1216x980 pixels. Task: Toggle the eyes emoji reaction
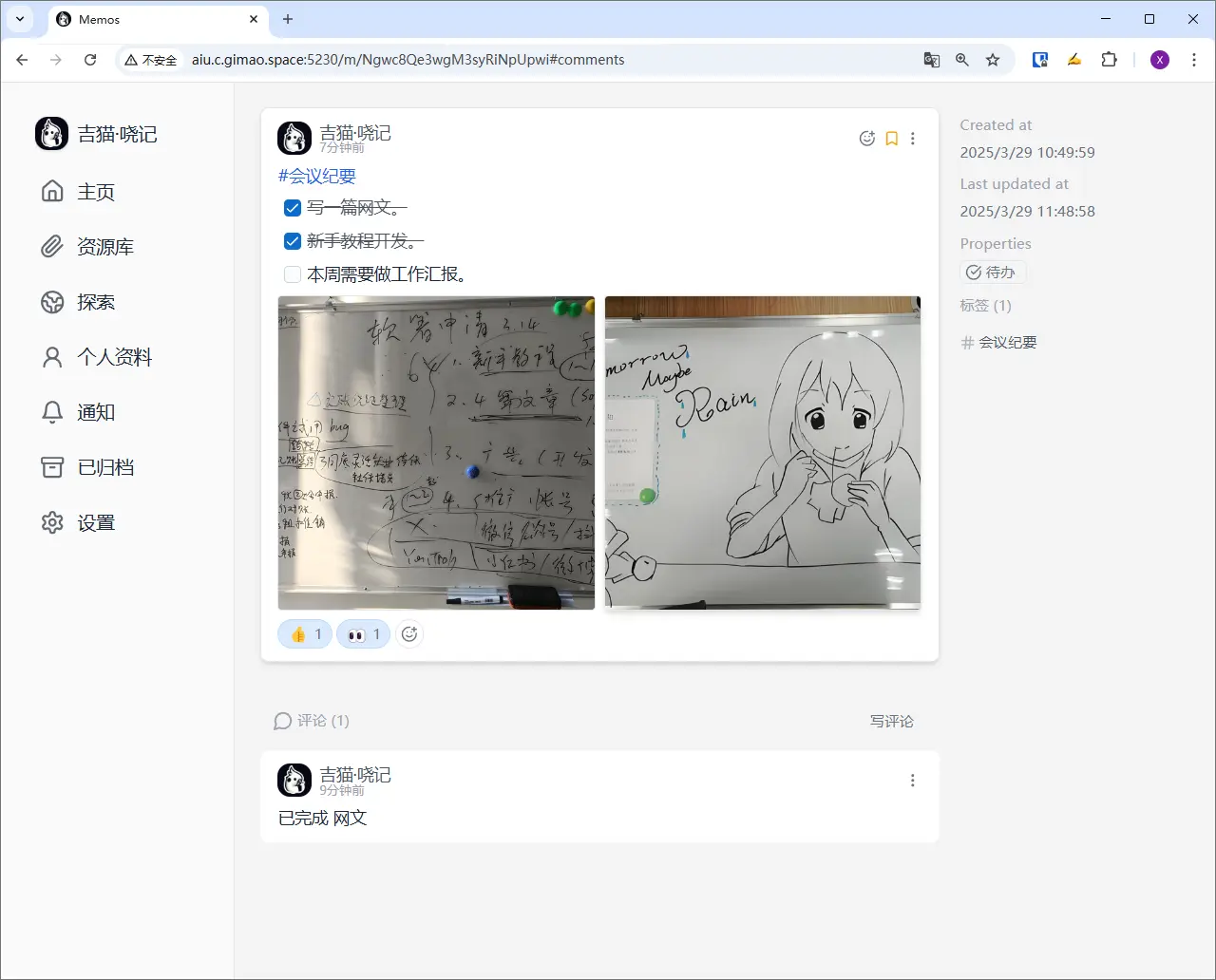(363, 634)
